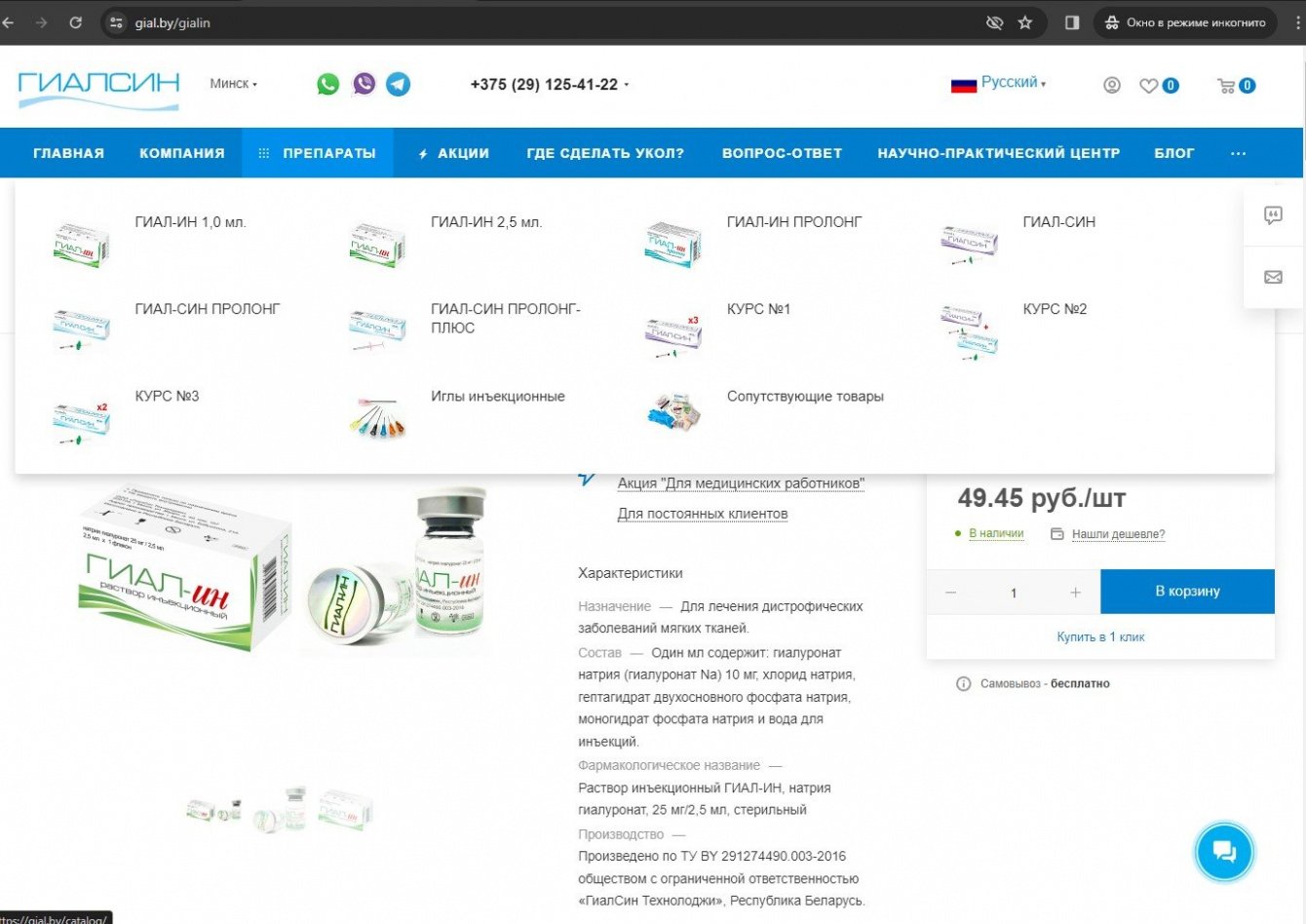Viewport: 1306px width, 924px height.
Task: Click the browser back arrow
Action: click(9, 22)
